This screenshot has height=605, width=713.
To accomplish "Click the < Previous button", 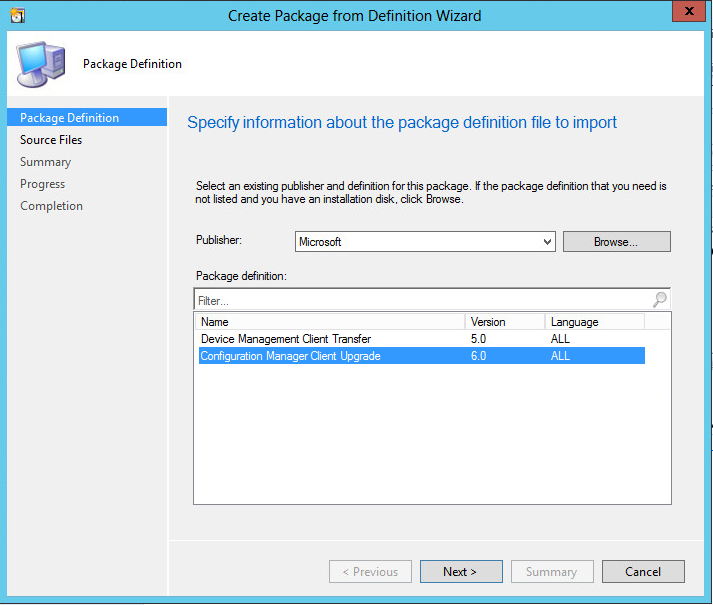I will (x=370, y=571).
